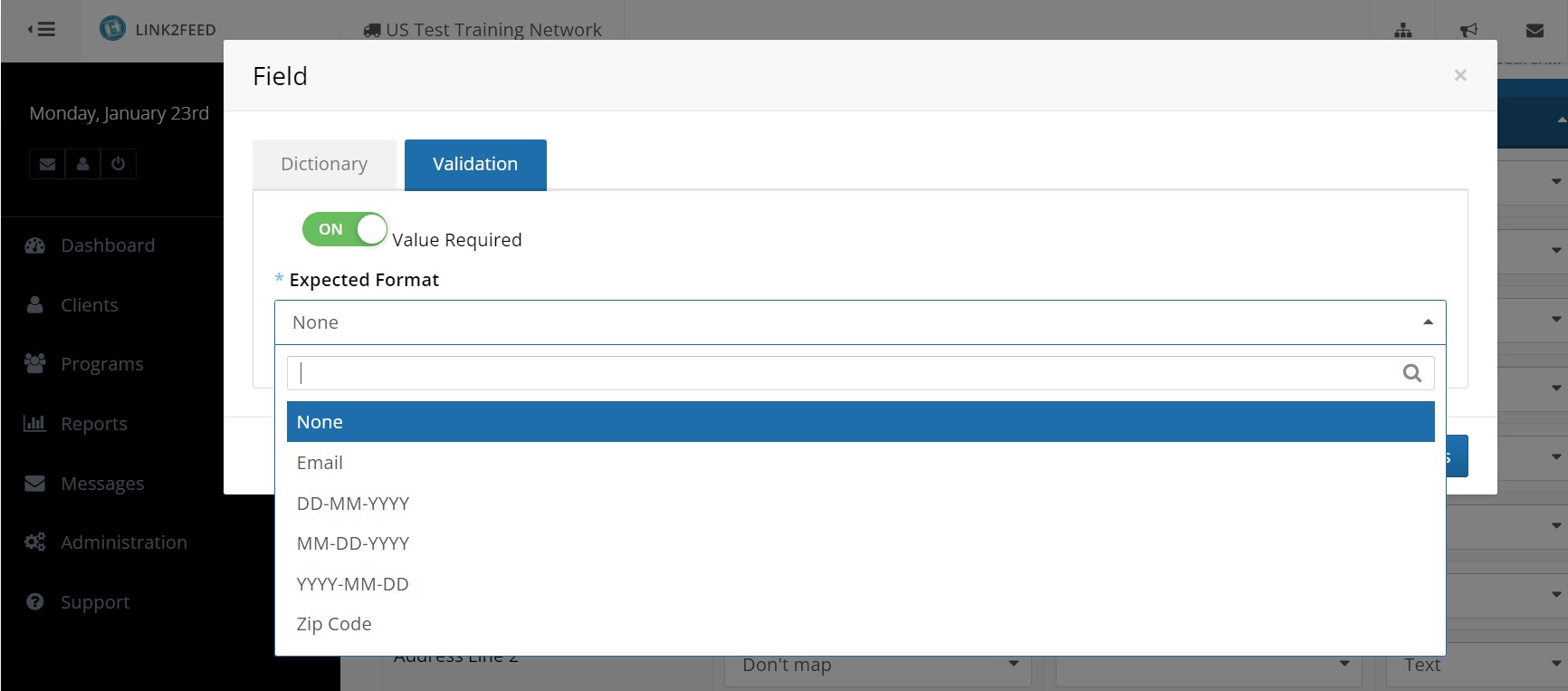Screen dimensions: 1568x691
Task: Close the Field dialog
Action: coord(1459,76)
